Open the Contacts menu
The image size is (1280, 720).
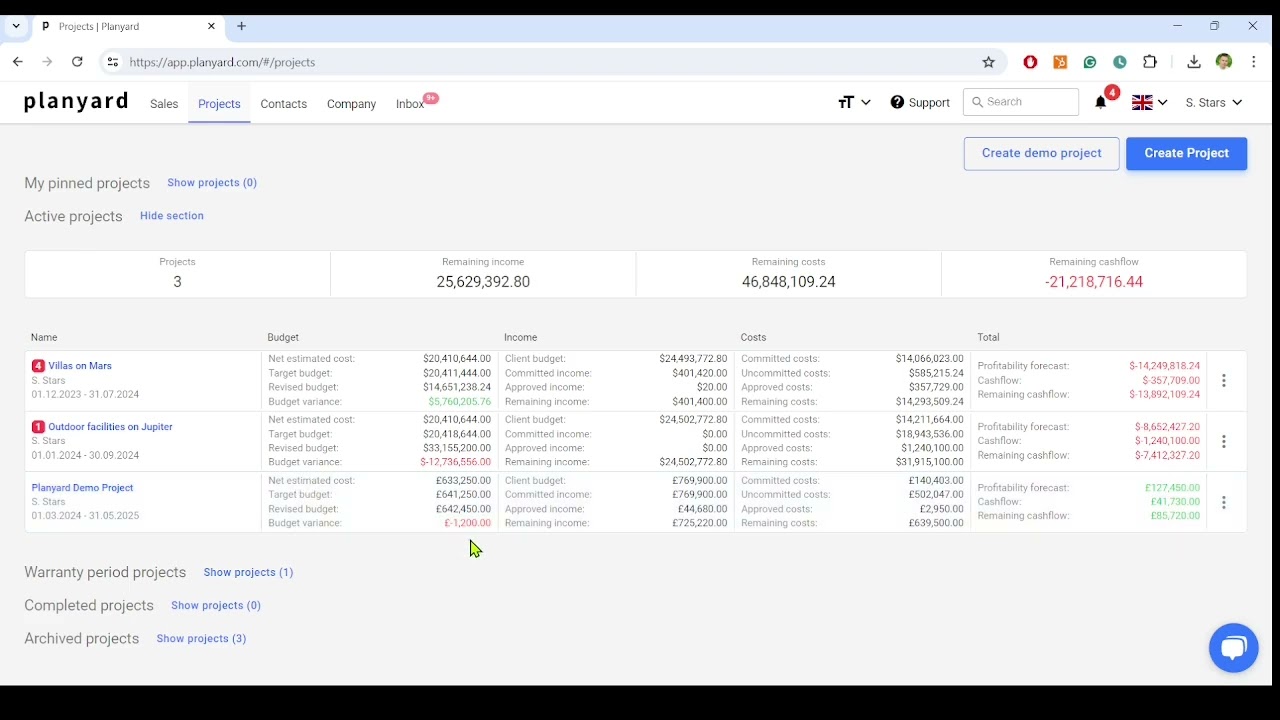point(283,104)
